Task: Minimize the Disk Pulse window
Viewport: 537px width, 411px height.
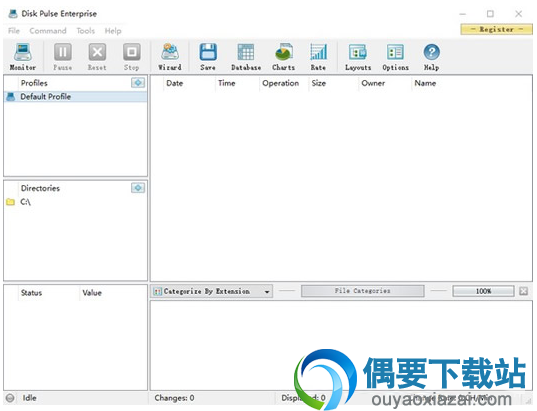Action: pyautogui.click(x=463, y=14)
